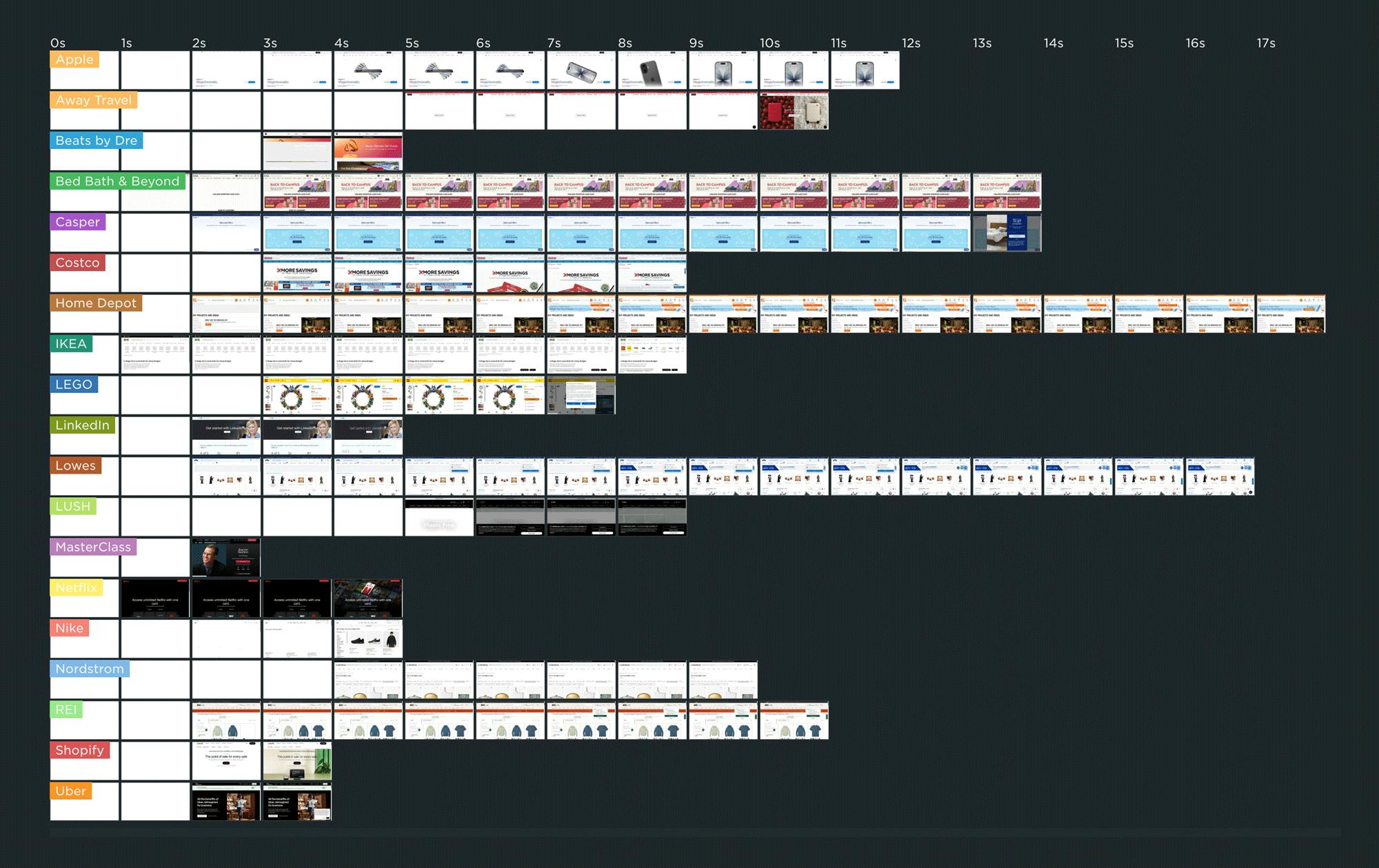Select the LinkedIn row label
The image size is (1379, 868).
[82, 425]
